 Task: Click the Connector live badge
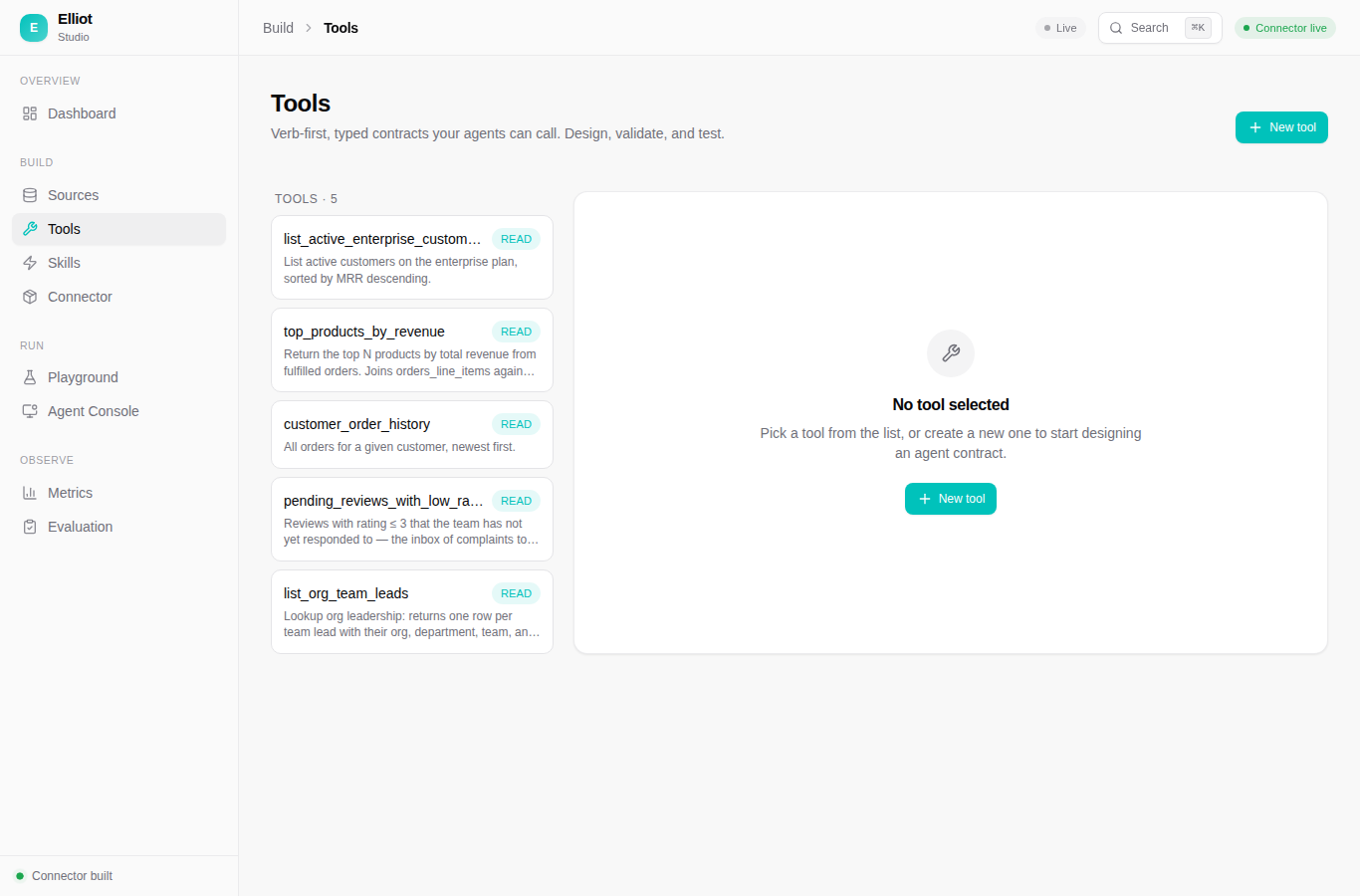pyautogui.click(x=1285, y=28)
